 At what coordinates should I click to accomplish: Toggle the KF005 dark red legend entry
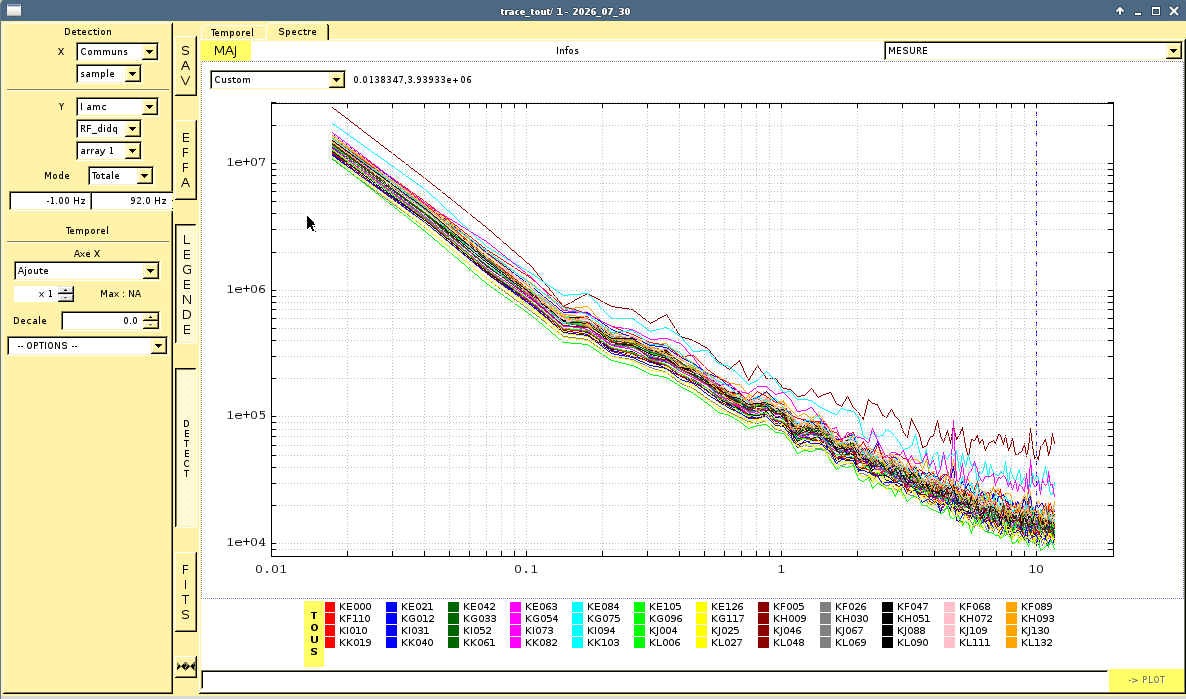click(782, 607)
